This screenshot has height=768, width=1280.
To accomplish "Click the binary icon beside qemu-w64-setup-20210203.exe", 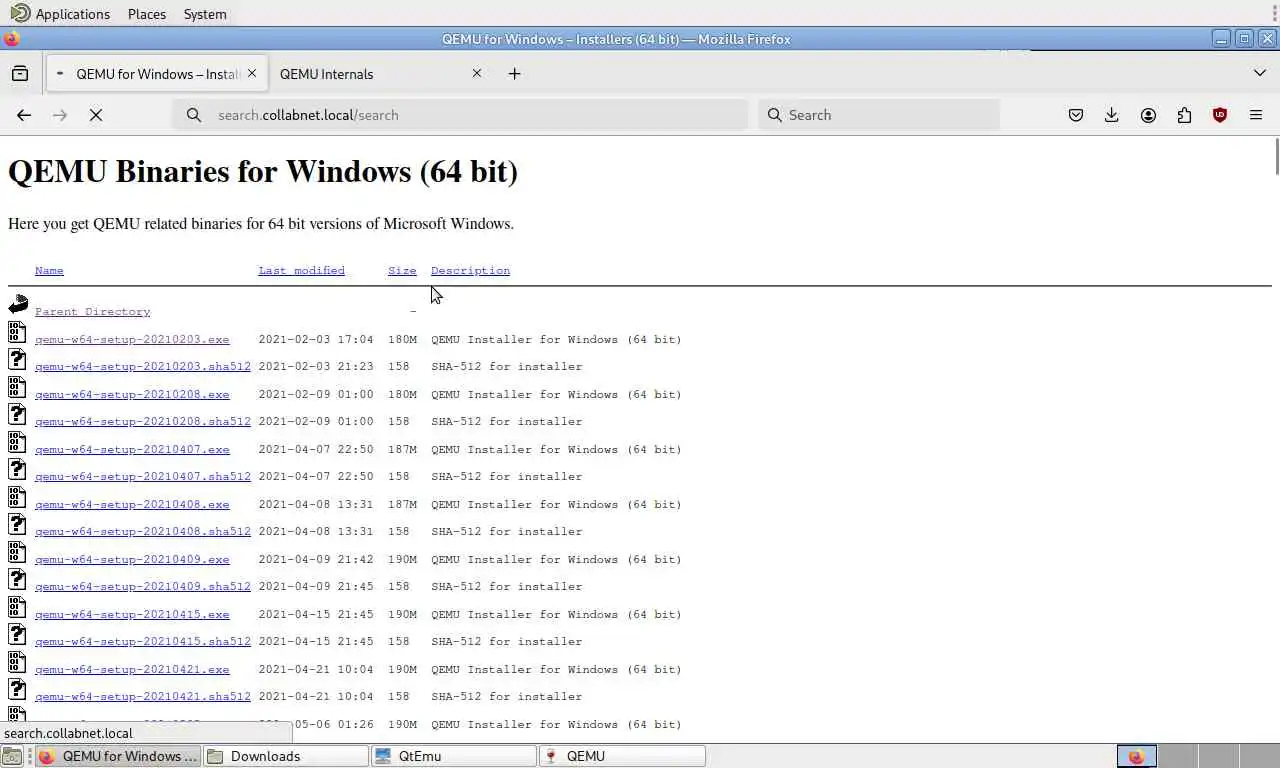I will (17, 332).
